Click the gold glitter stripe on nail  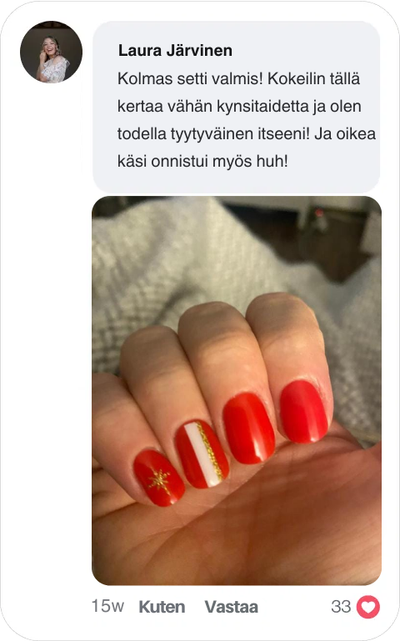click(x=210, y=452)
